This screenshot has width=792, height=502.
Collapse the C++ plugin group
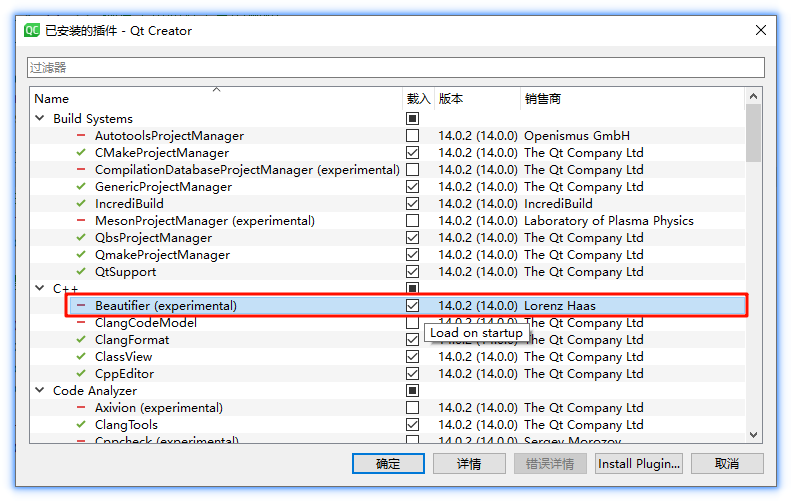click(x=40, y=288)
